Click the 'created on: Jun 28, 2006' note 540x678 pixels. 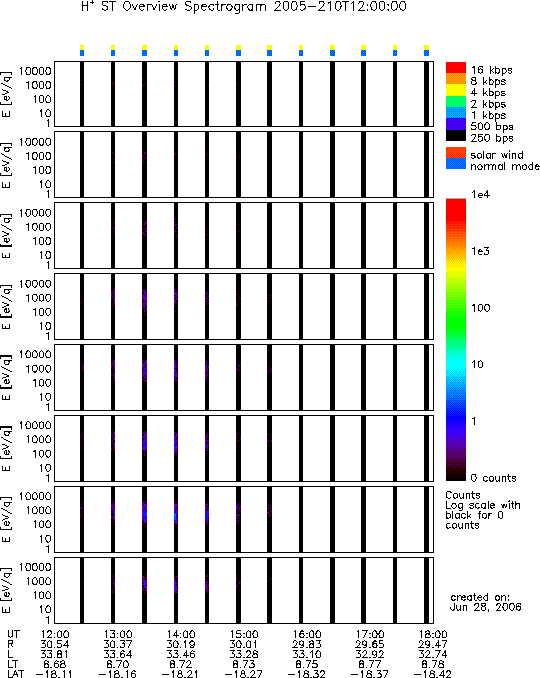[486, 602]
